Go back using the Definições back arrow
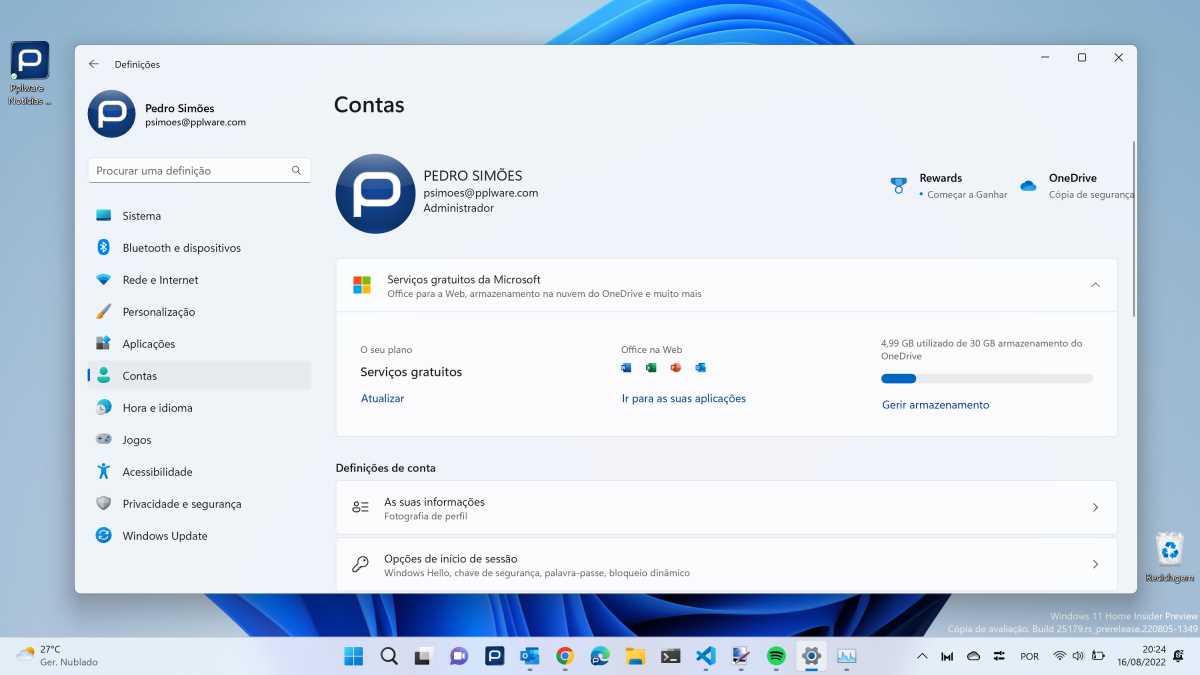1200x675 pixels. point(94,64)
